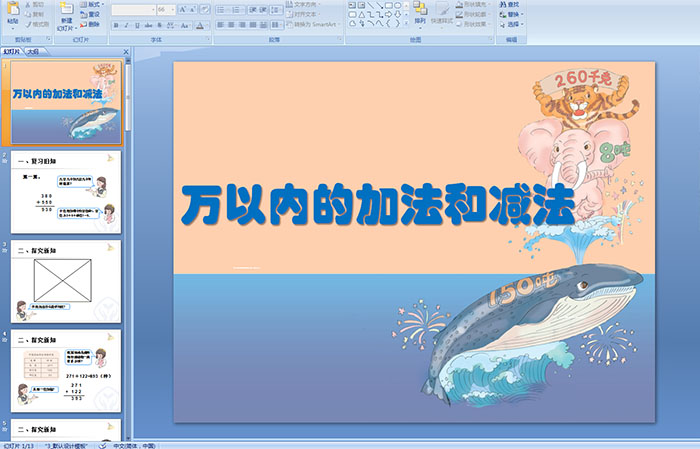Viewport: 700px width, 449px height.
Task: Expand the shapes gallery with the More arrow
Action: (x=406, y=24)
